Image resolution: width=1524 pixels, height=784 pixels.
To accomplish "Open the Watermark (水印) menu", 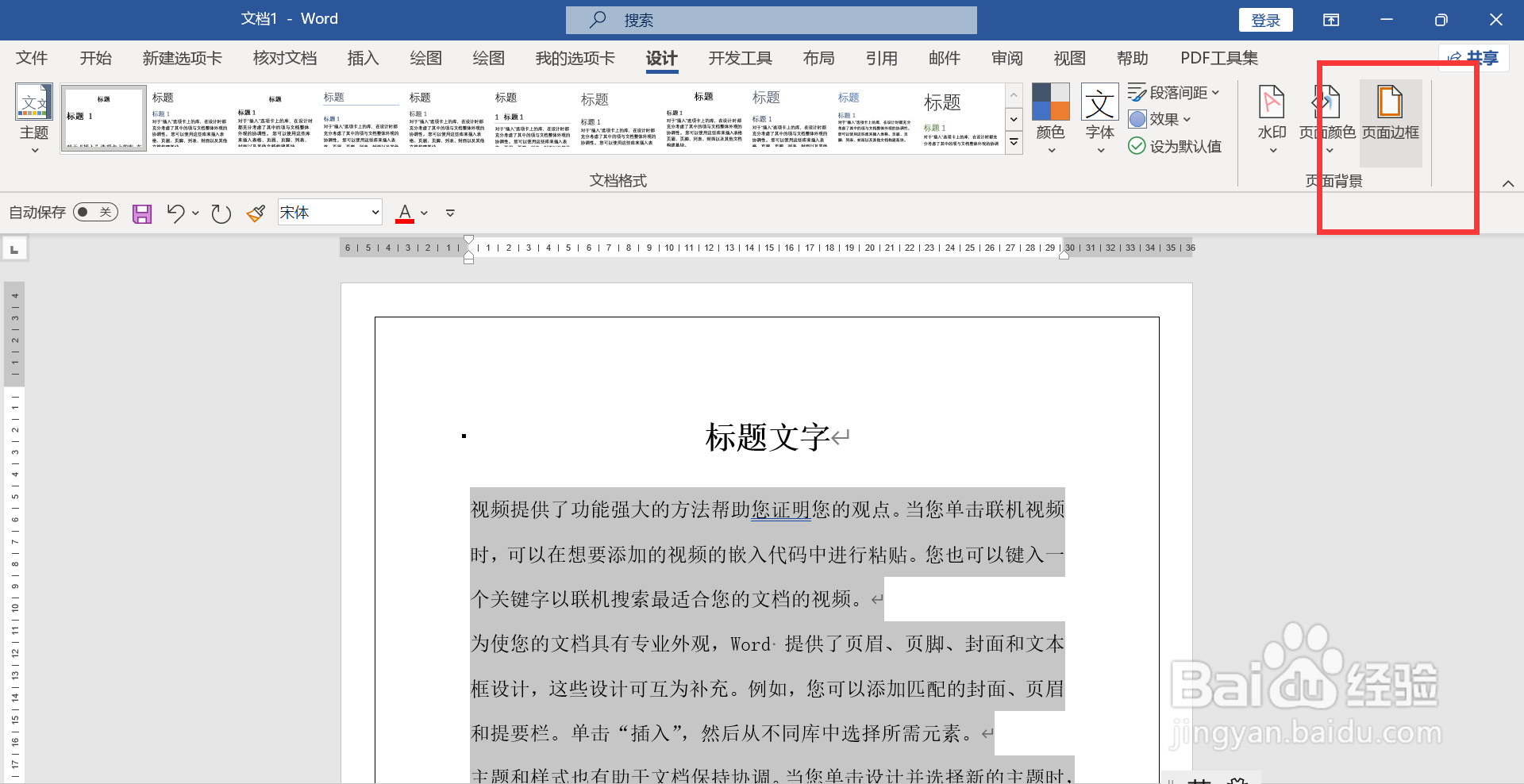I will [1272, 119].
